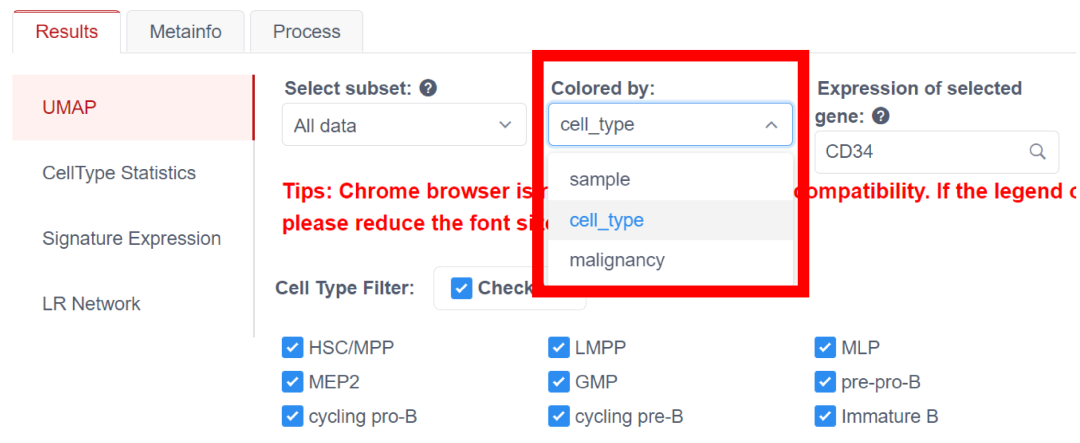Image resolution: width=1080 pixels, height=443 pixels.
Task: Toggle the cycling pre-B checkbox
Action: [558, 416]
